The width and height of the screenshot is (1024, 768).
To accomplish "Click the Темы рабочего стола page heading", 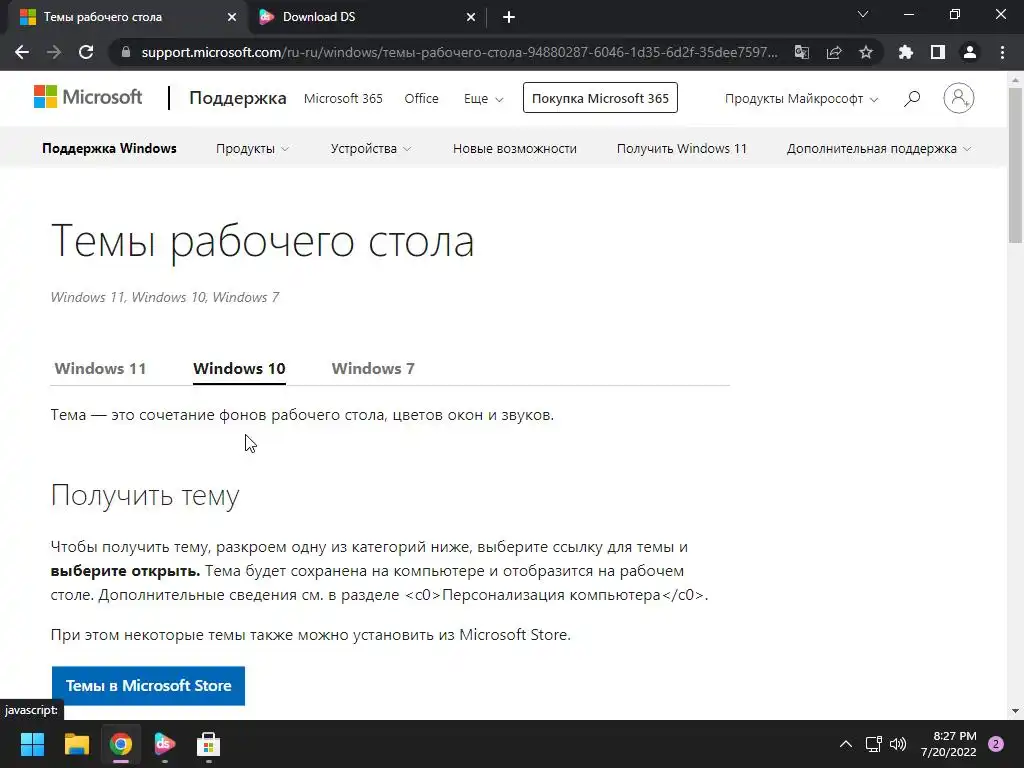I will point(263,242).
